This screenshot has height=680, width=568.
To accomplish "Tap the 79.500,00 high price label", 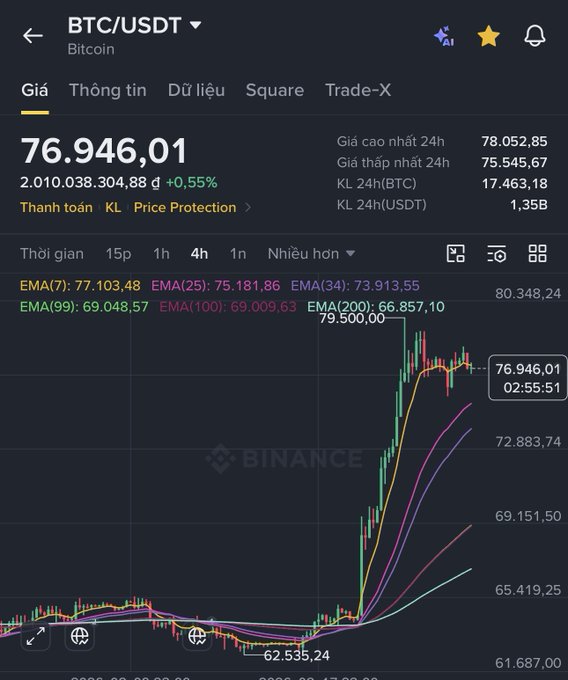I will [x=352, y=318].
